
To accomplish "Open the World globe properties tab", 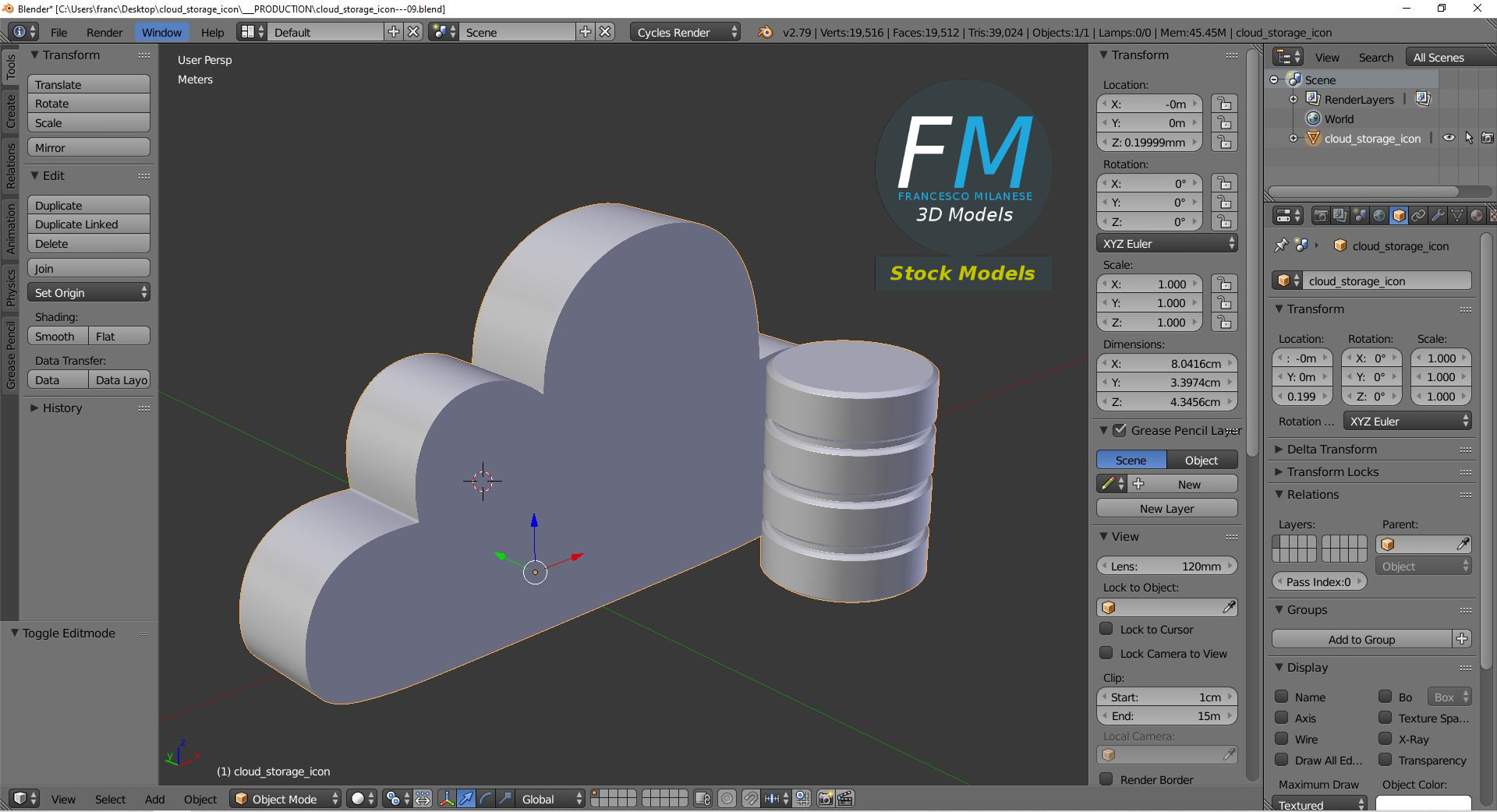I will coord(1379,216).
